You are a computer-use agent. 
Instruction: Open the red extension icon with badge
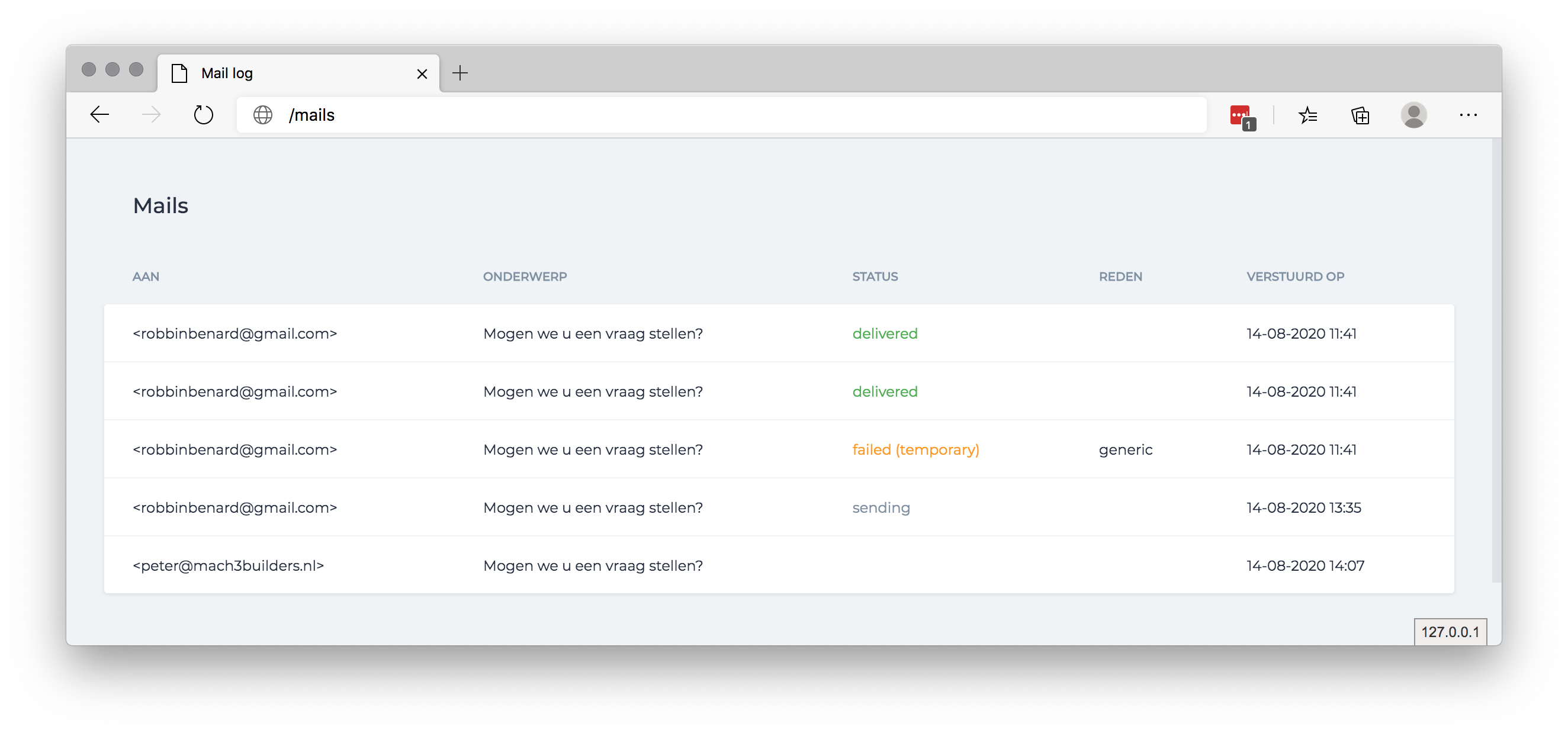click(1241, 115)
